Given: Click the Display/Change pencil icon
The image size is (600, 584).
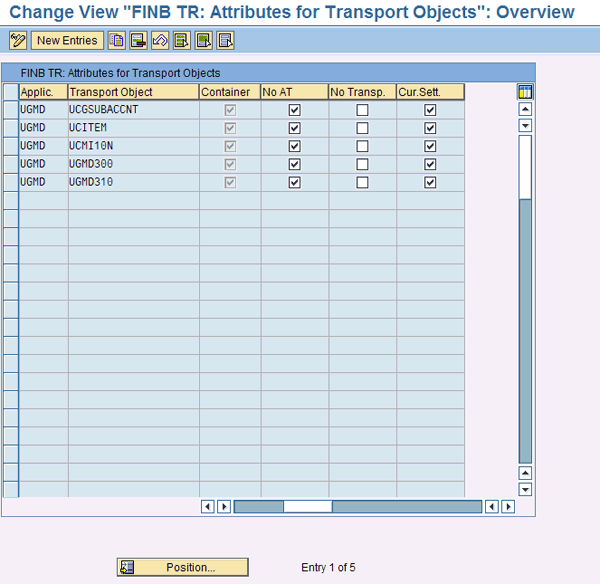Looking at the screenshot, I should pyautogui.click(x=17, y=41).
